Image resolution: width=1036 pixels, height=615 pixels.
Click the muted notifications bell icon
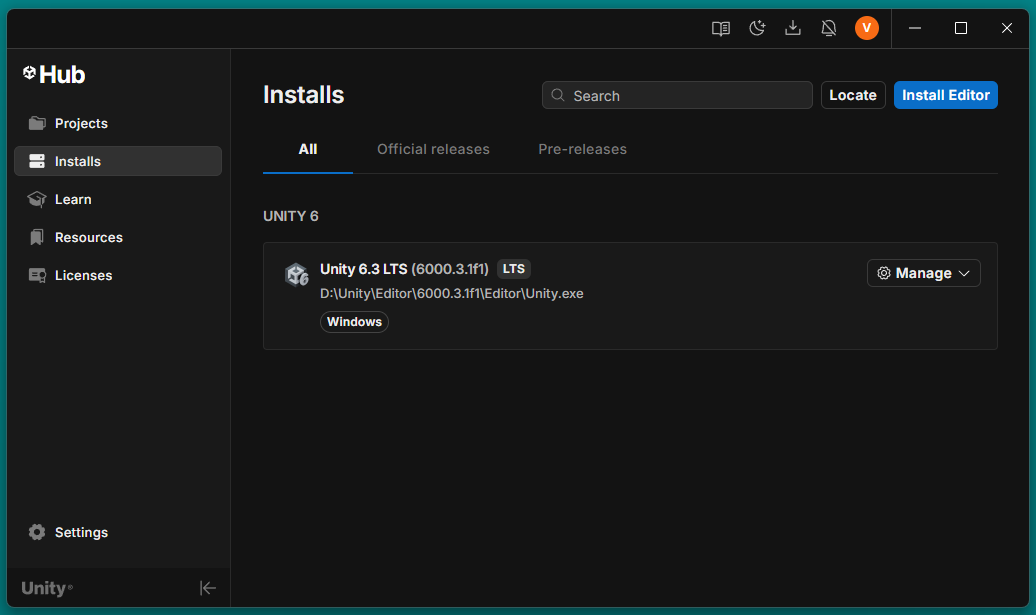pos(829,28)
